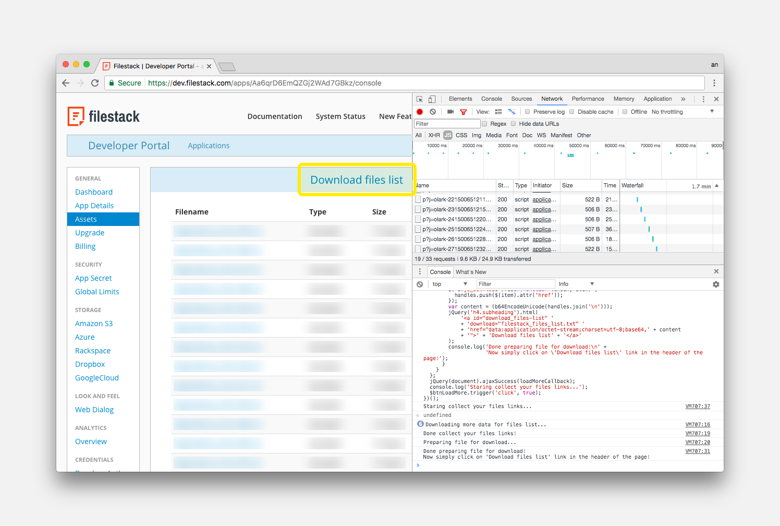Click the browser back arrow
Screen dimensions: 780x526
(66, 83)
